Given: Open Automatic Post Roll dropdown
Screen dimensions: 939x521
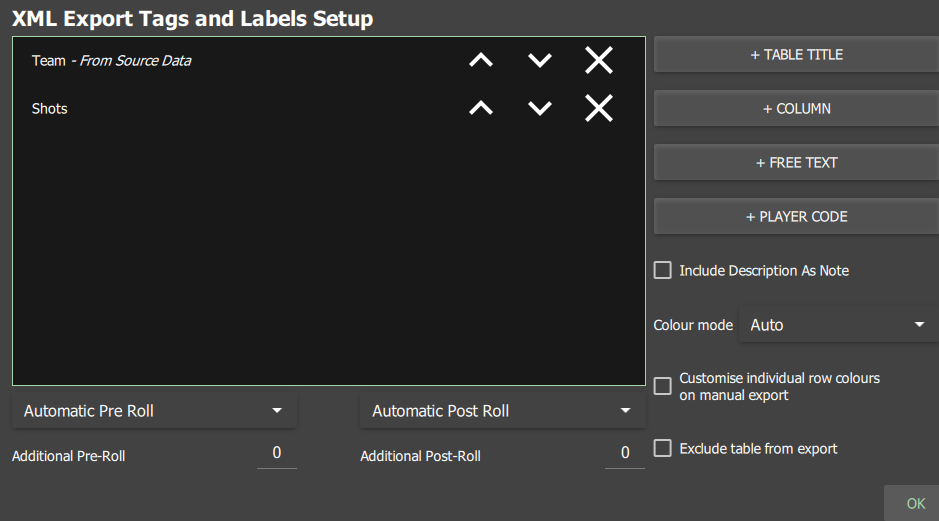Looking at the screenshot, I should 503,411.
